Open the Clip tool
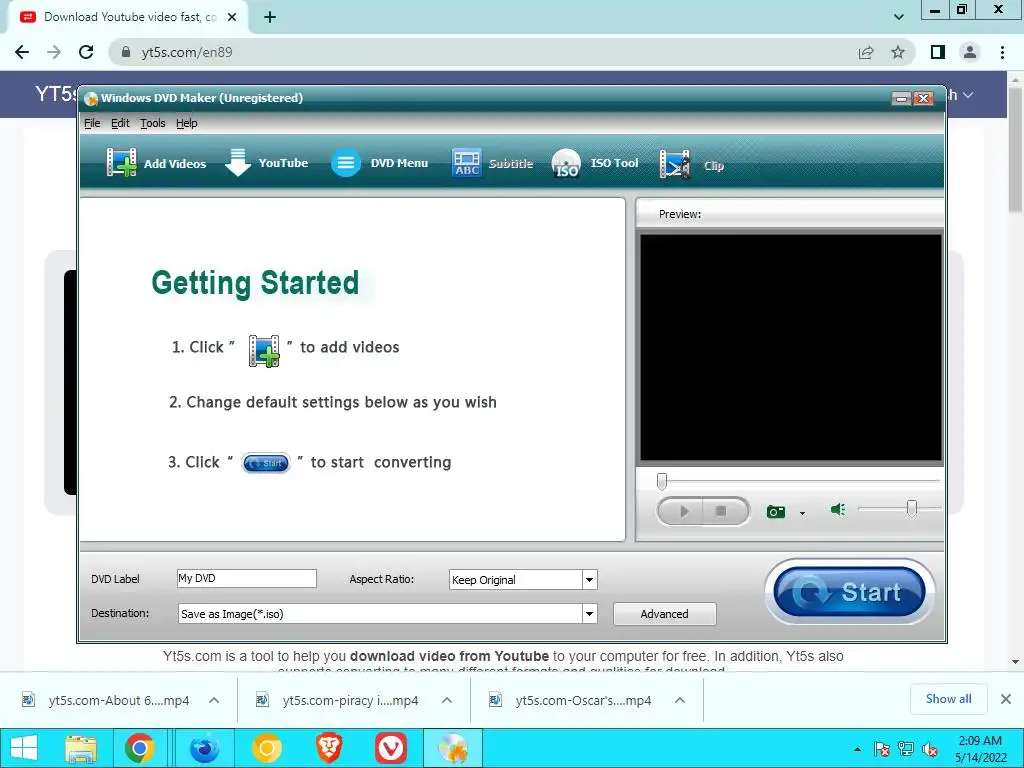This screenshot has width=1024, height=768. click(692, 164)
